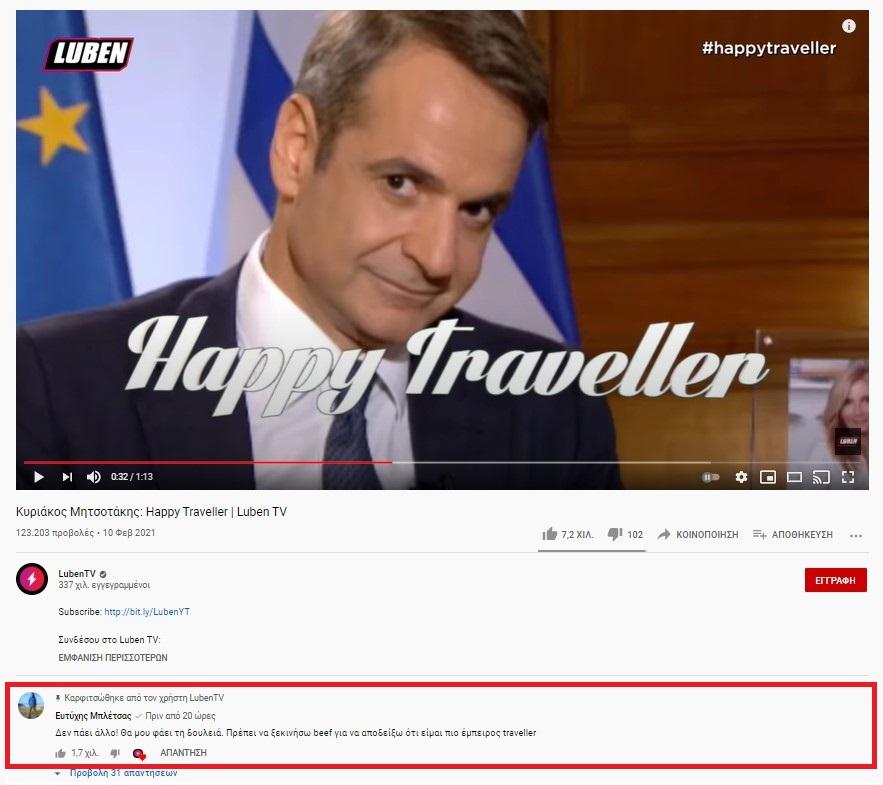
Task: Skip to the next video
Action: click(x=67, y=477)
